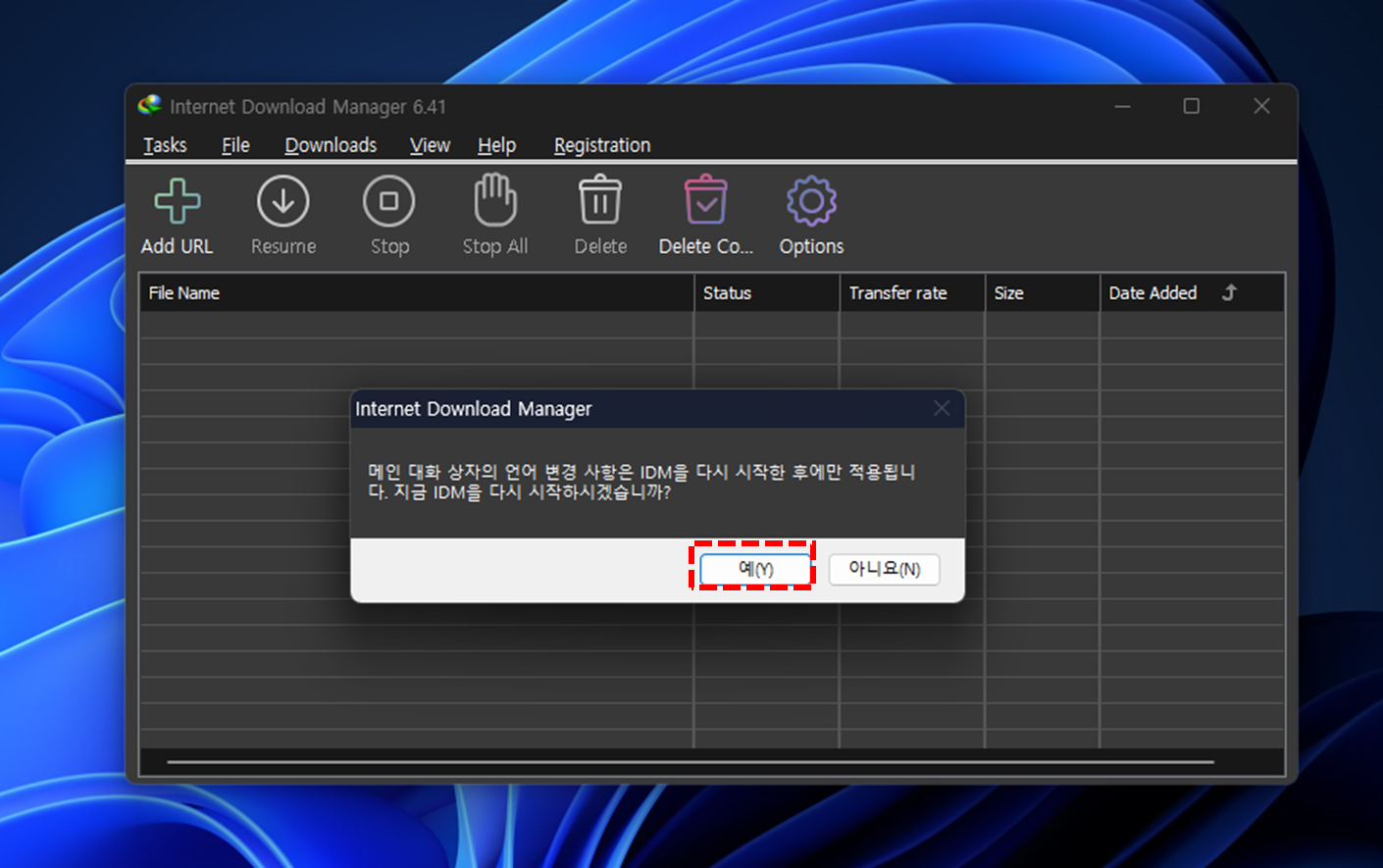Minimize the Internet Download Manager window
Image resolution: width=1383 pixels, height=868 pixels.
coord(1122,106)
